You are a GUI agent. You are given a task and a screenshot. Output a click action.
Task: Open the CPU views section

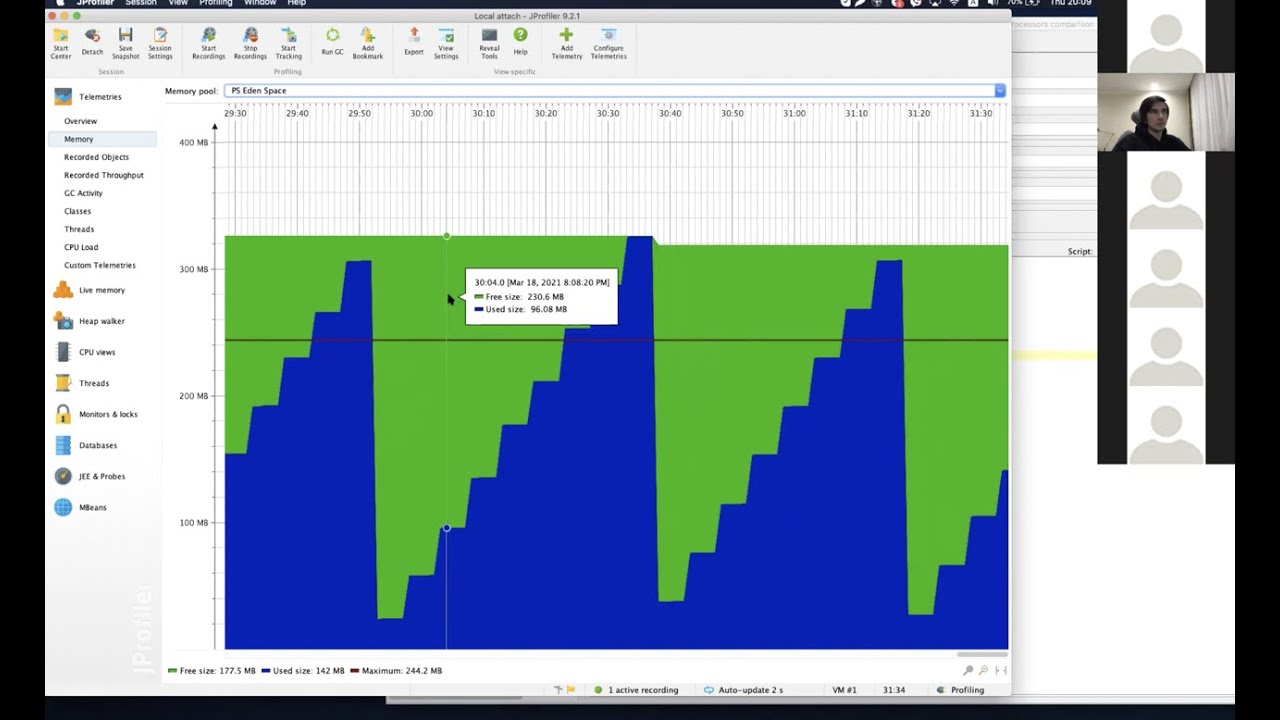tap(85, 352)
